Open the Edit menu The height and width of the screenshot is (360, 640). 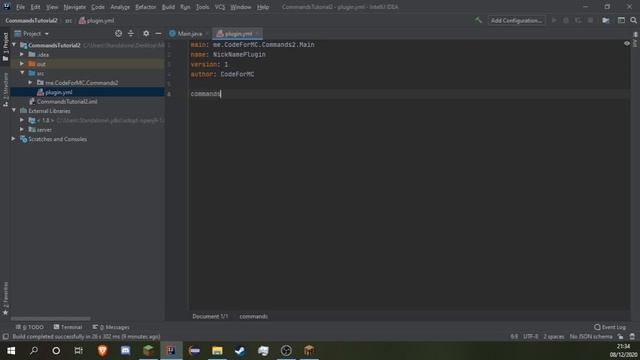pyautogui.click(x=36, y=7)
